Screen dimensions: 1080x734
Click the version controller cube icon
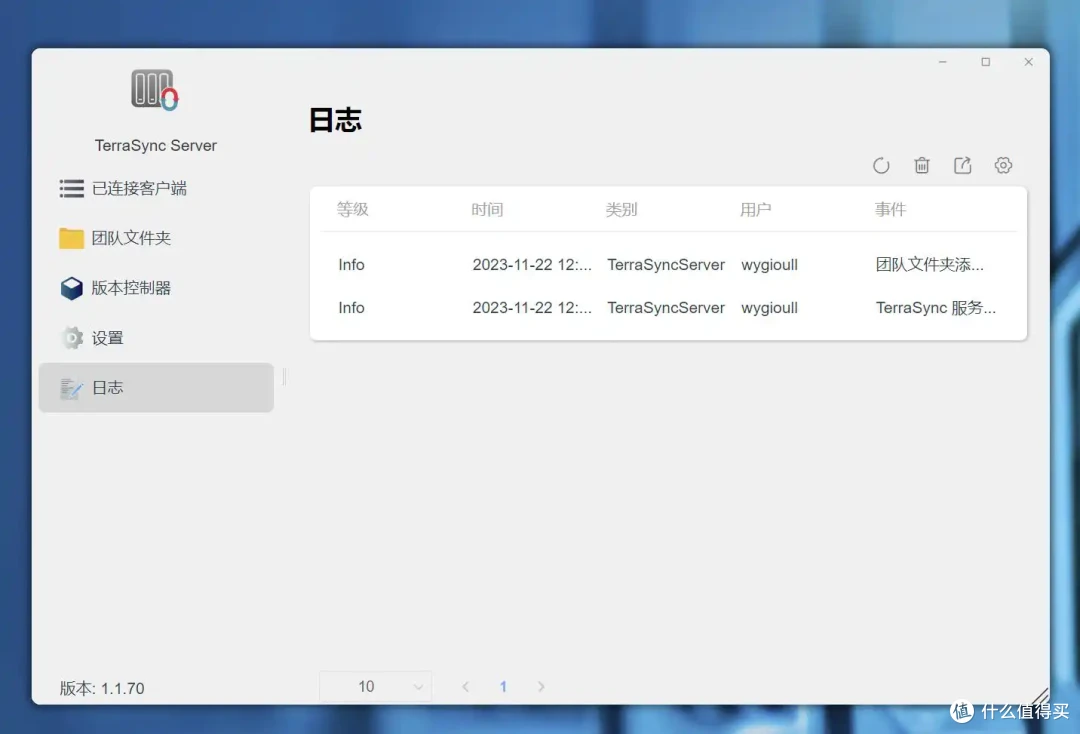pyautogui.click(x=72, y=289)
